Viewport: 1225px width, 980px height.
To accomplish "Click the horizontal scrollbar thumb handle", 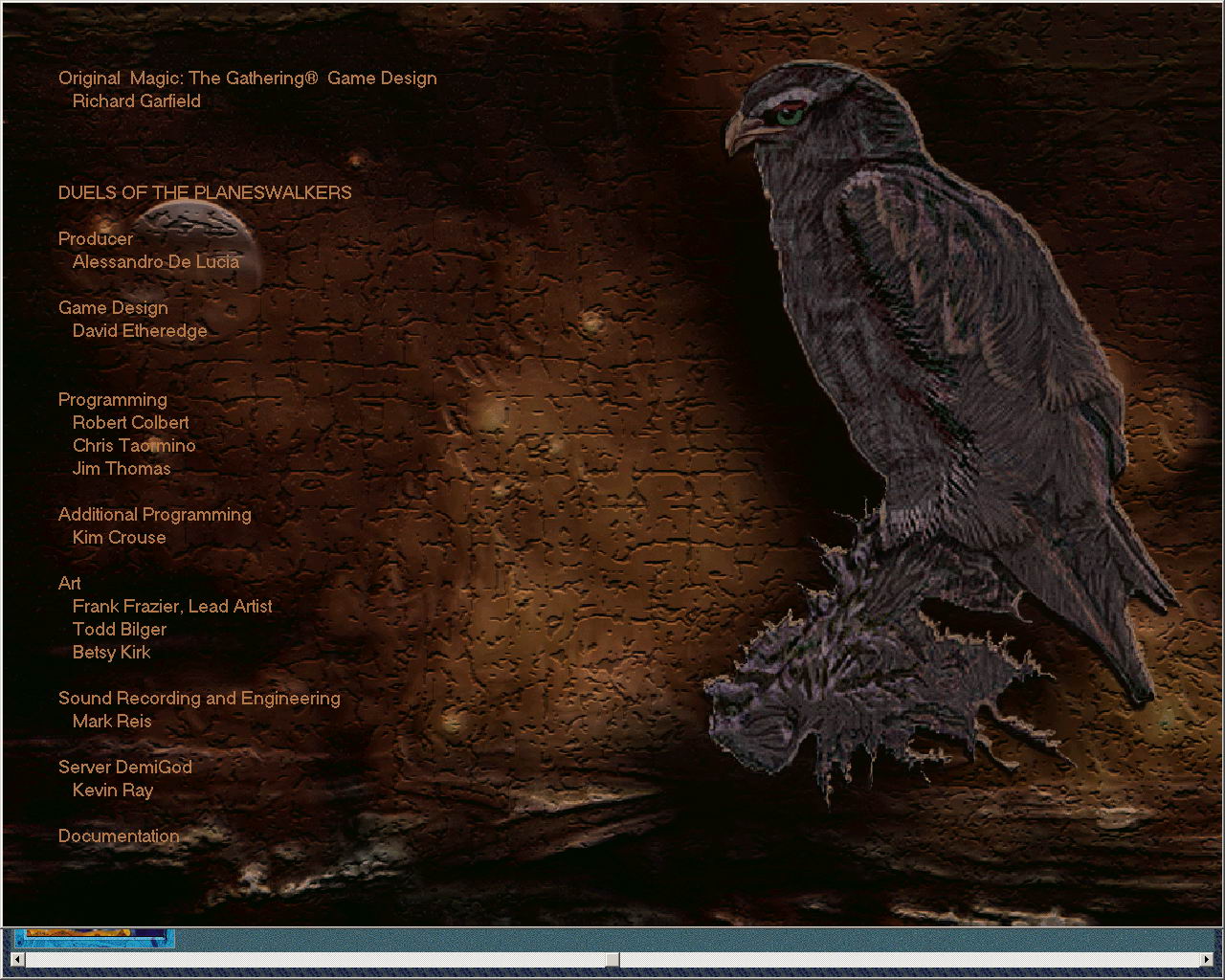I will click(x=612, y=959).
